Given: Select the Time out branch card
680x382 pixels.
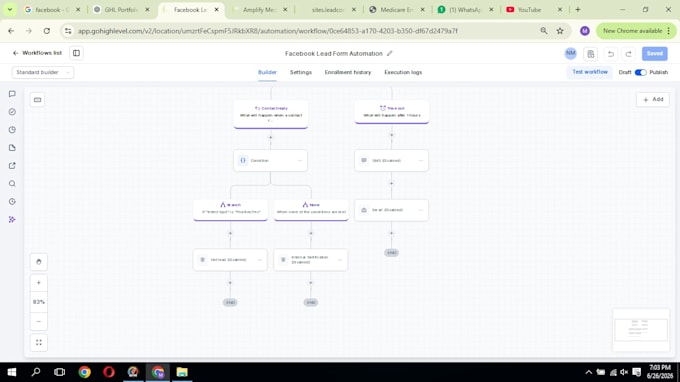Looking at the screenshot, I should 392,111.
